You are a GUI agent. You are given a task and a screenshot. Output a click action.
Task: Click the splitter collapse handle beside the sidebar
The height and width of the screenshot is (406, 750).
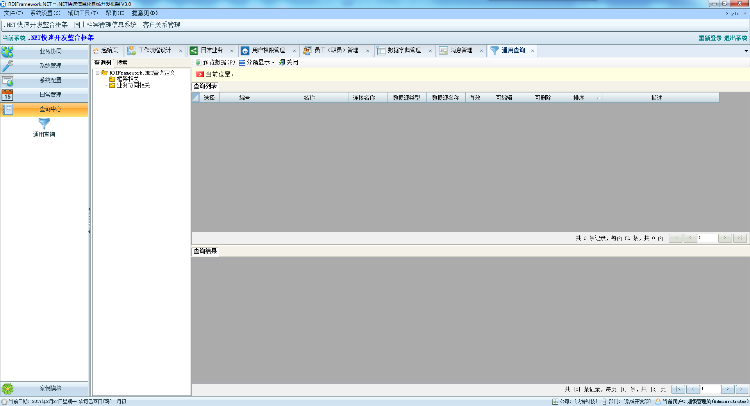[x=89, y=220]
